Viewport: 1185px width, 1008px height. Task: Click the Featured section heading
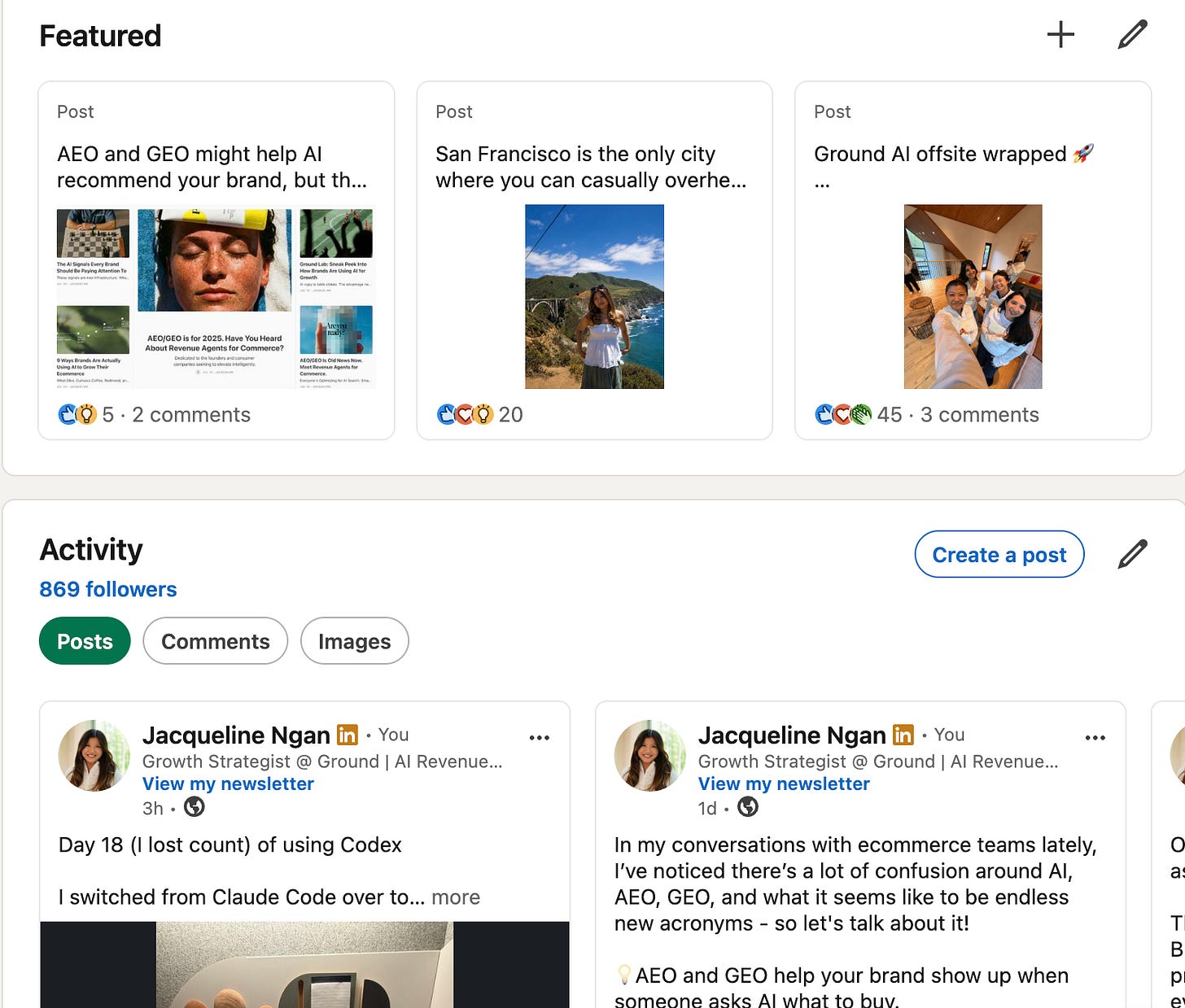tap(100, 36)
